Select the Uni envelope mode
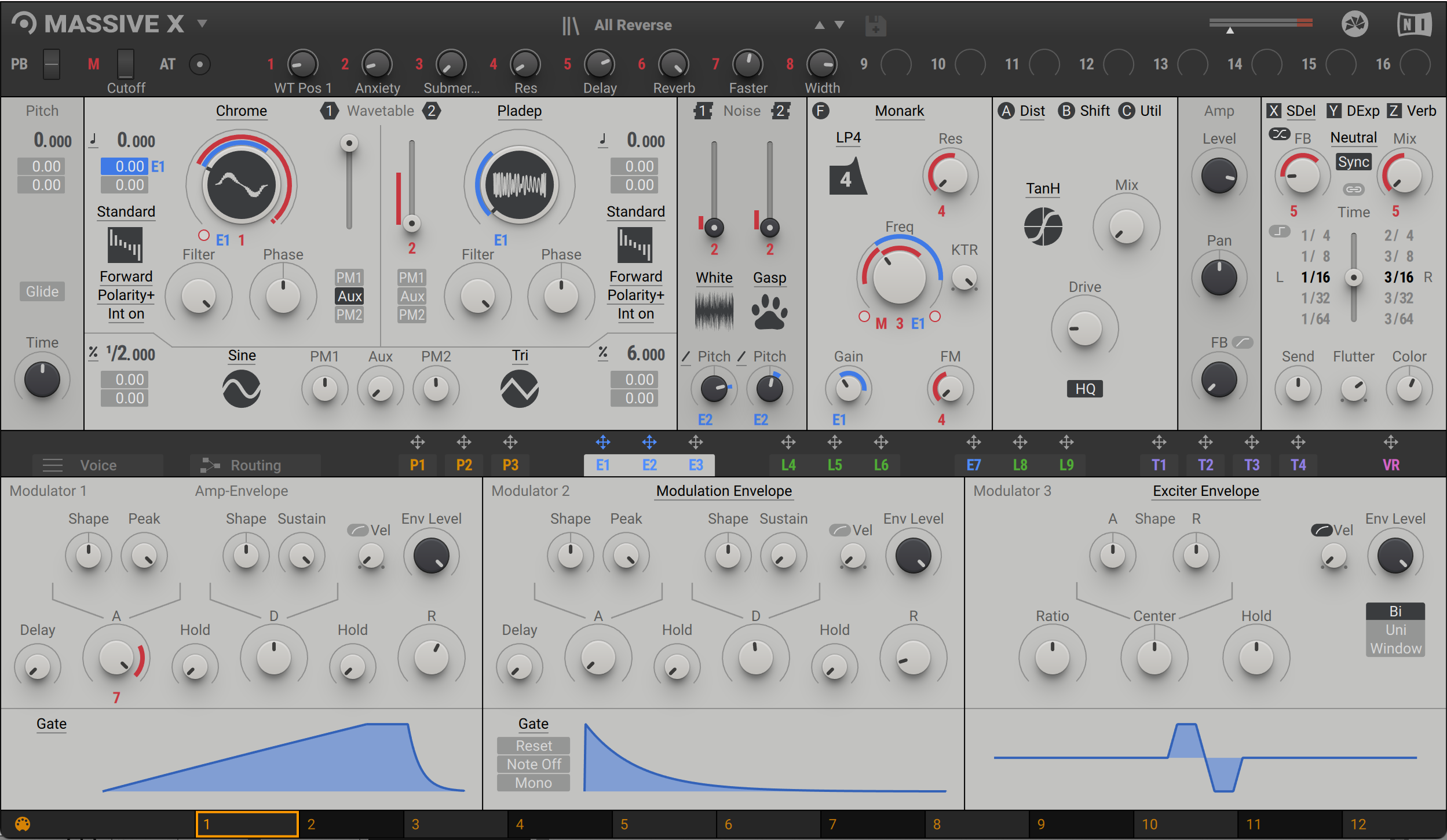Viewport: 1447px width, 840px height. tap(1395, 630)
